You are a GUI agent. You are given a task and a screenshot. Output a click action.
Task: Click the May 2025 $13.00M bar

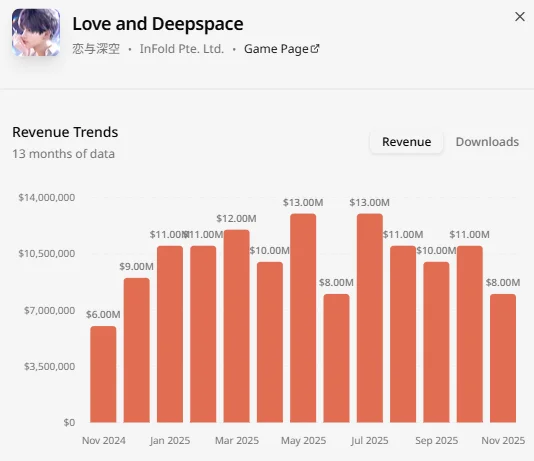(x=303, y=318)
